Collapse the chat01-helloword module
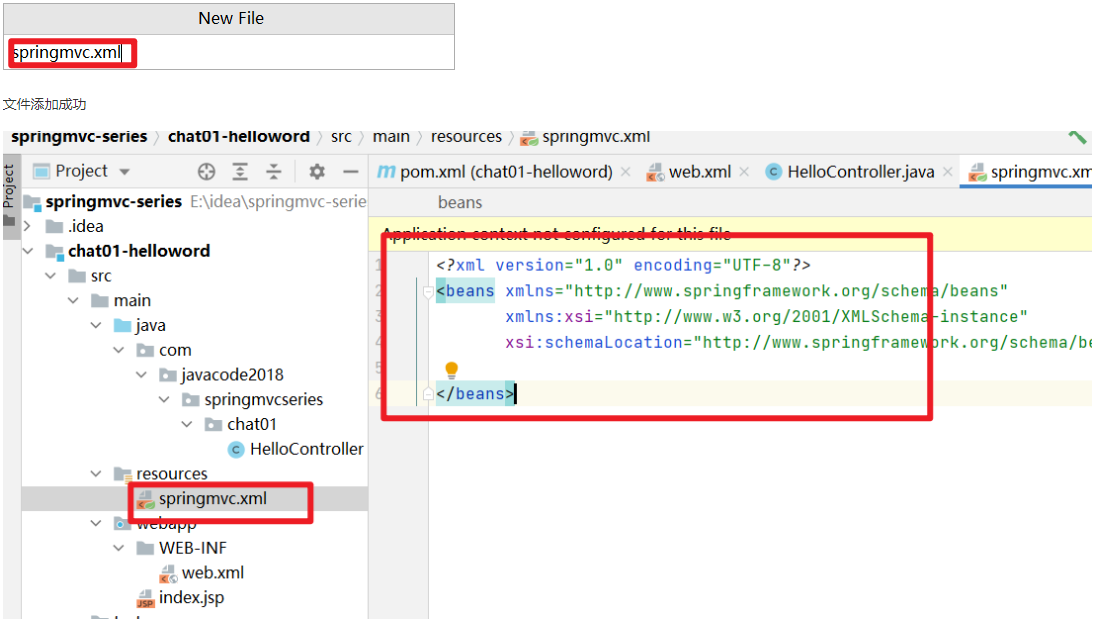 coord(28,251)
